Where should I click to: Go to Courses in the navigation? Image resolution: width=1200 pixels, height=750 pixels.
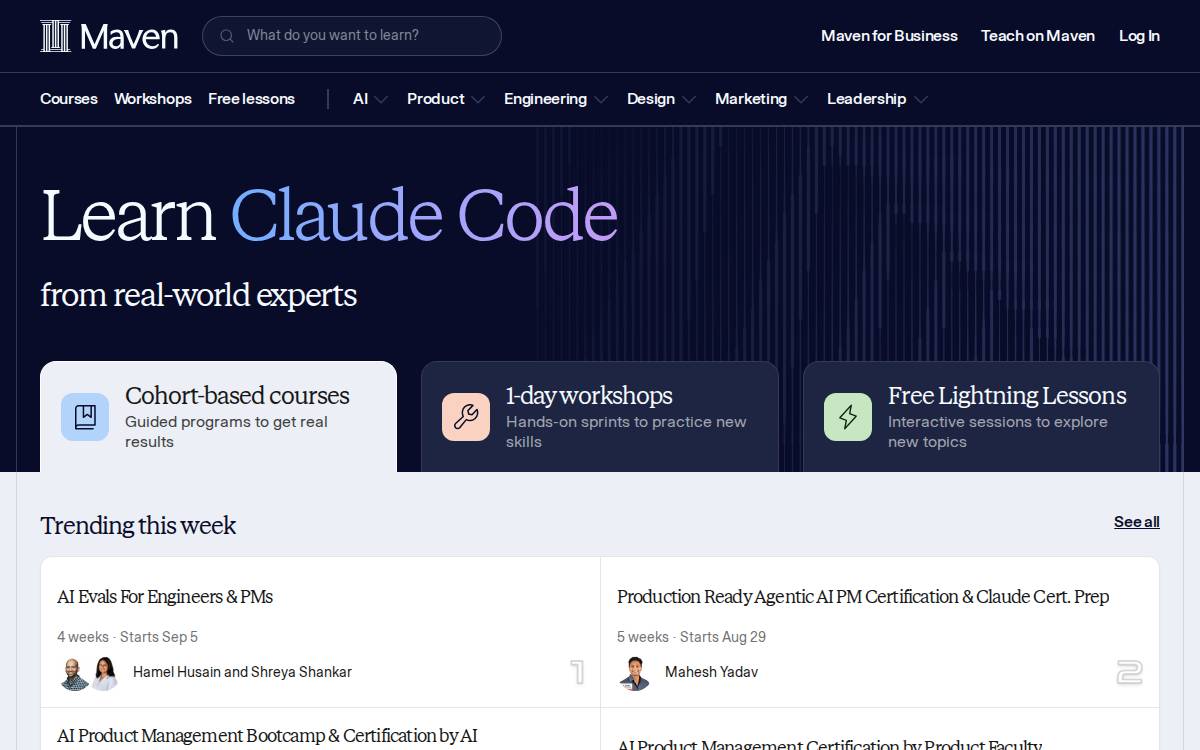pyautogui.click(x=69, y=99)
